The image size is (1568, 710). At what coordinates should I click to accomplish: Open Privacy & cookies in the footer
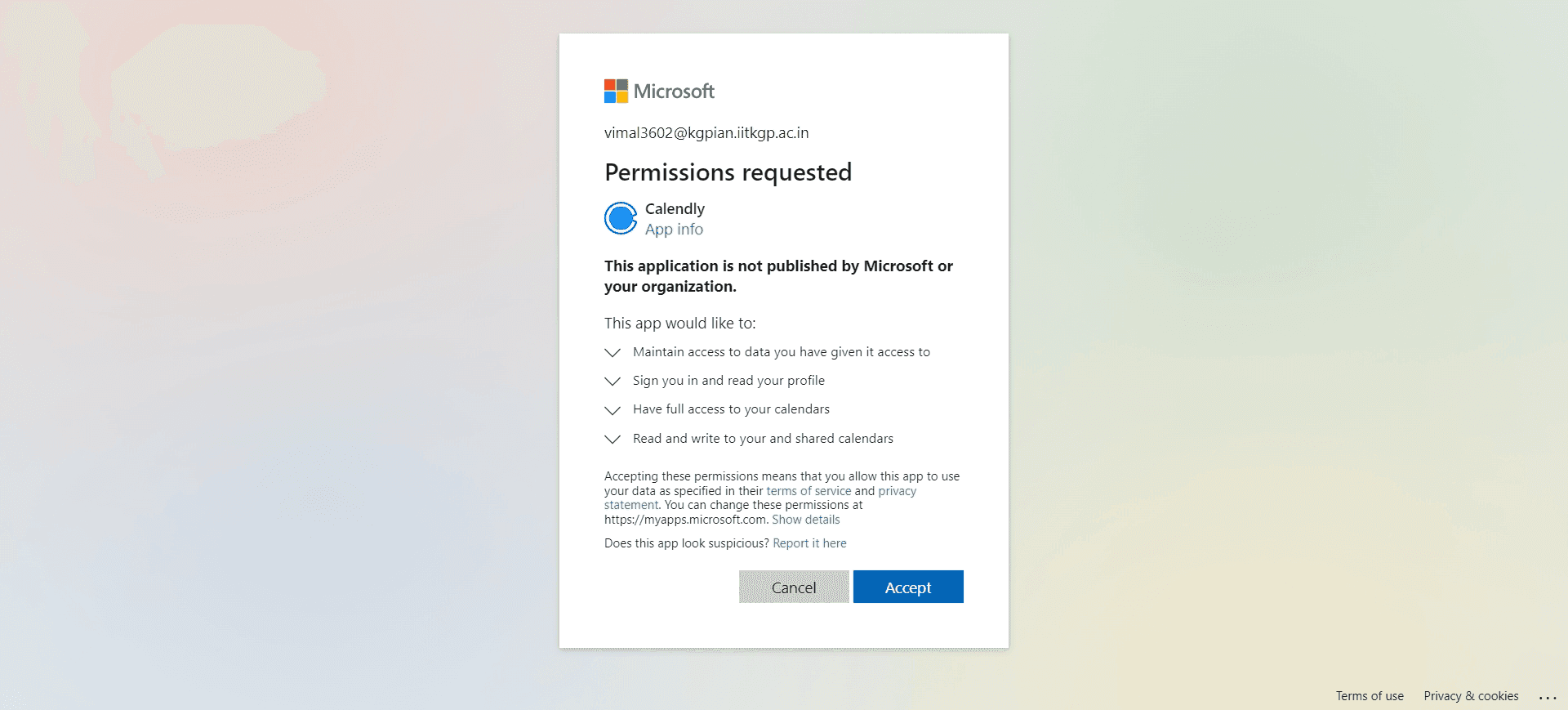tap(1471, 696)
